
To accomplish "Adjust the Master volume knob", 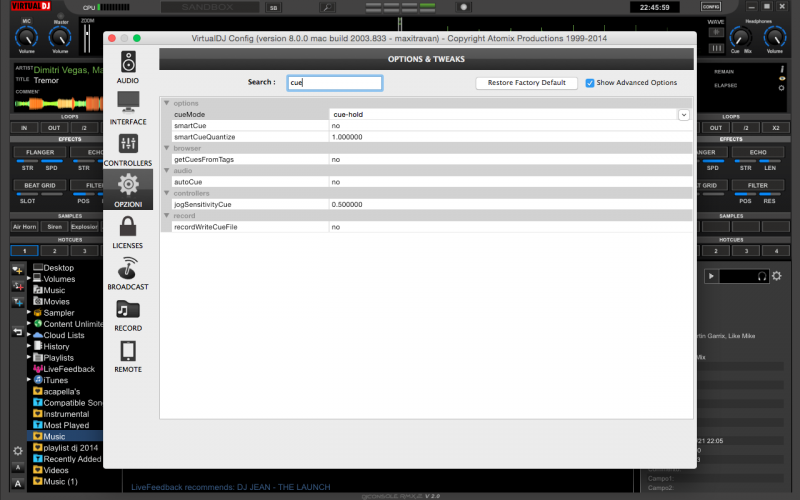I will [60, 37].
